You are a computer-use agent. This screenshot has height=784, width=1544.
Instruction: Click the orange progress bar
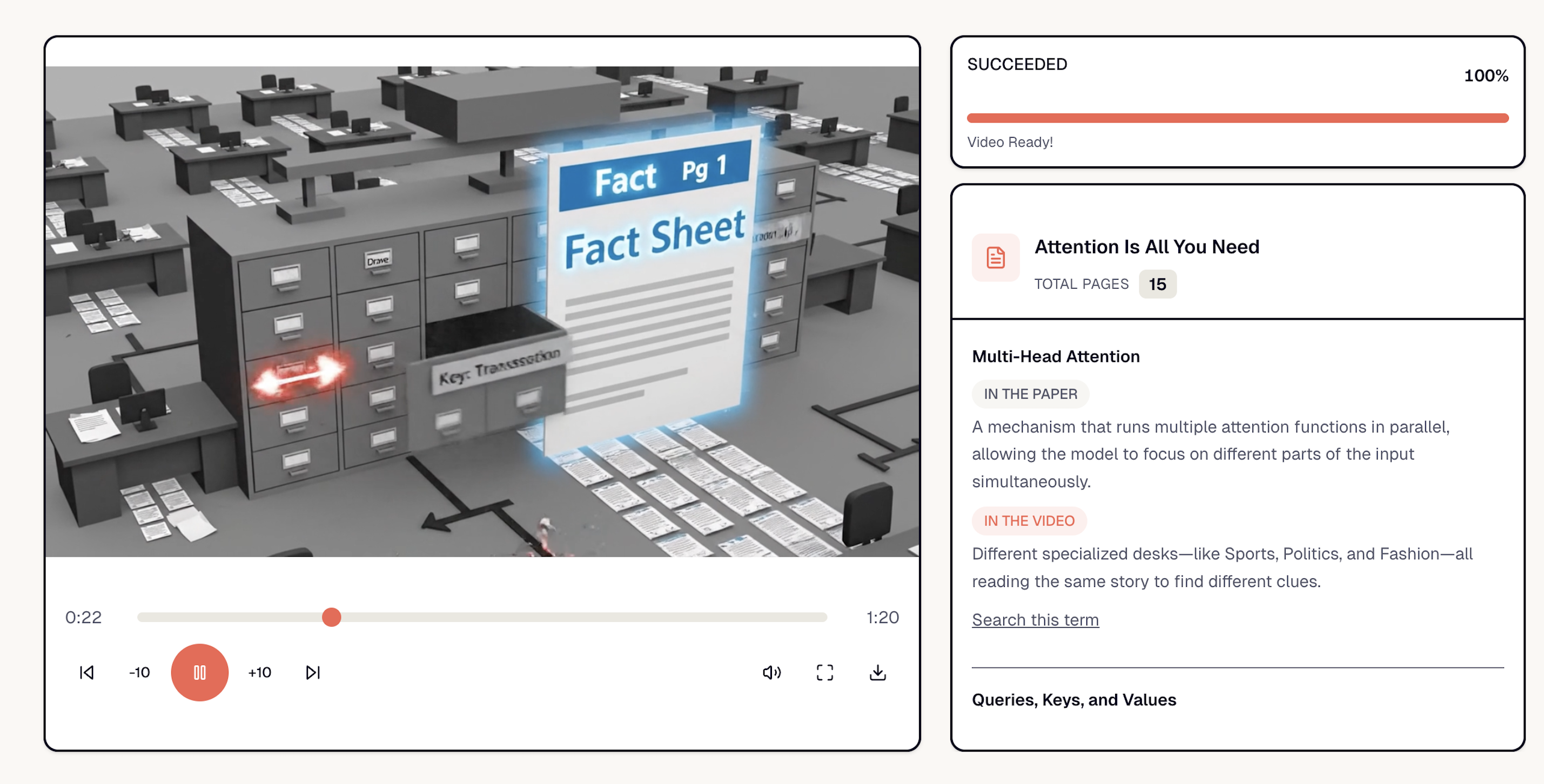(x=1237, y=118)
